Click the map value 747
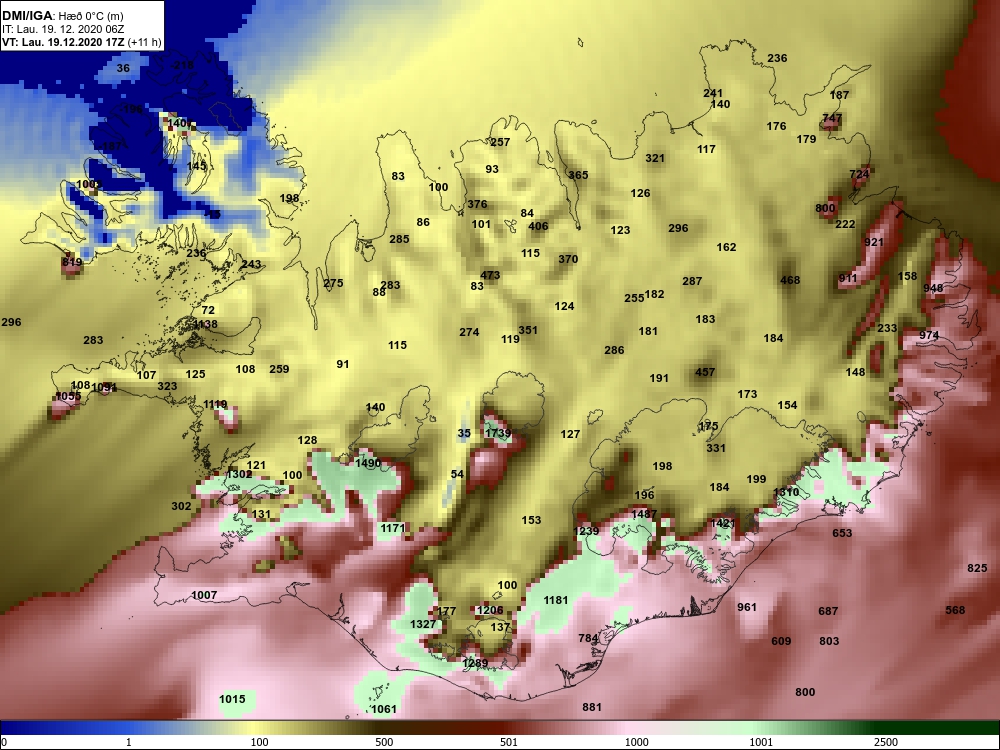Screen dimensions: 1000x750 [832, 118]
